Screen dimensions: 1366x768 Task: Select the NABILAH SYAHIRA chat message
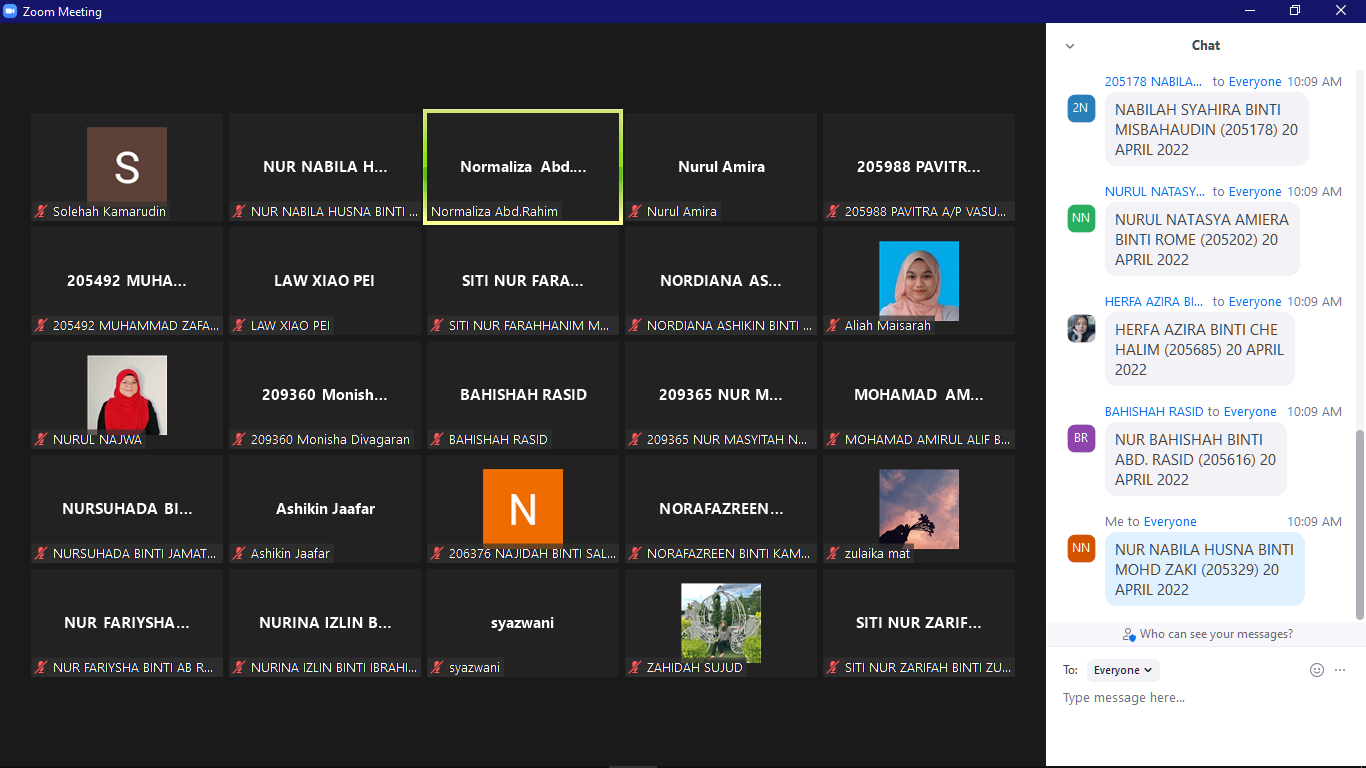tap(1207, 130)
